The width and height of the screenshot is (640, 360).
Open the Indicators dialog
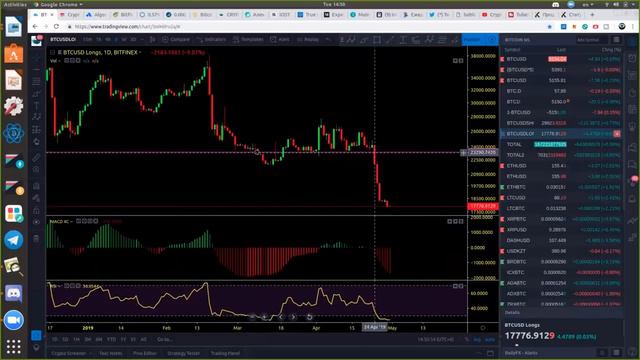coord(211,40)
